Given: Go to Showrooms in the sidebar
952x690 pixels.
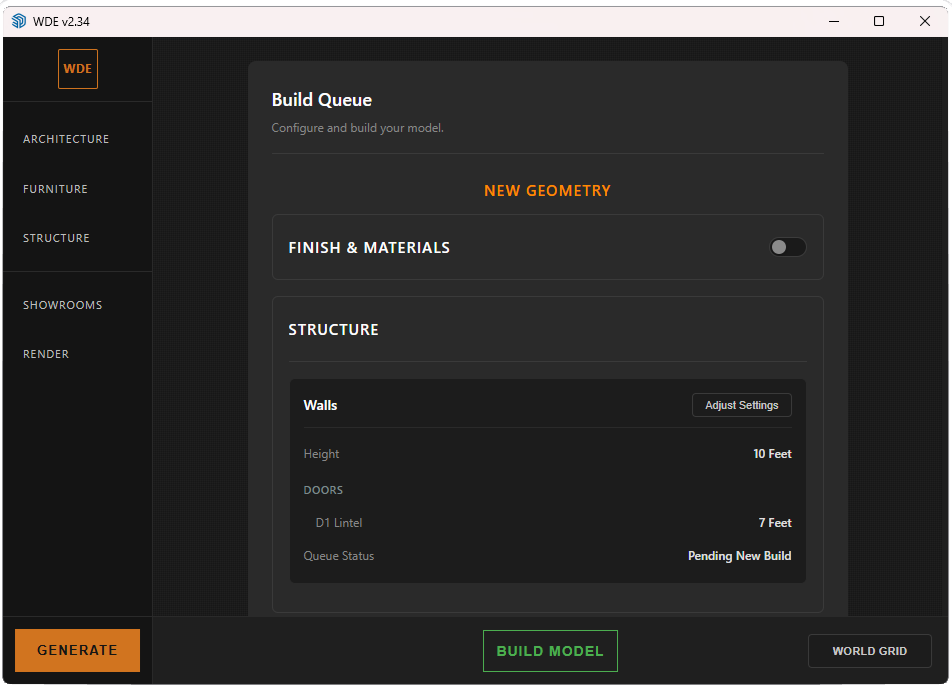Looking at the screenshot, I should click(63, 305).
